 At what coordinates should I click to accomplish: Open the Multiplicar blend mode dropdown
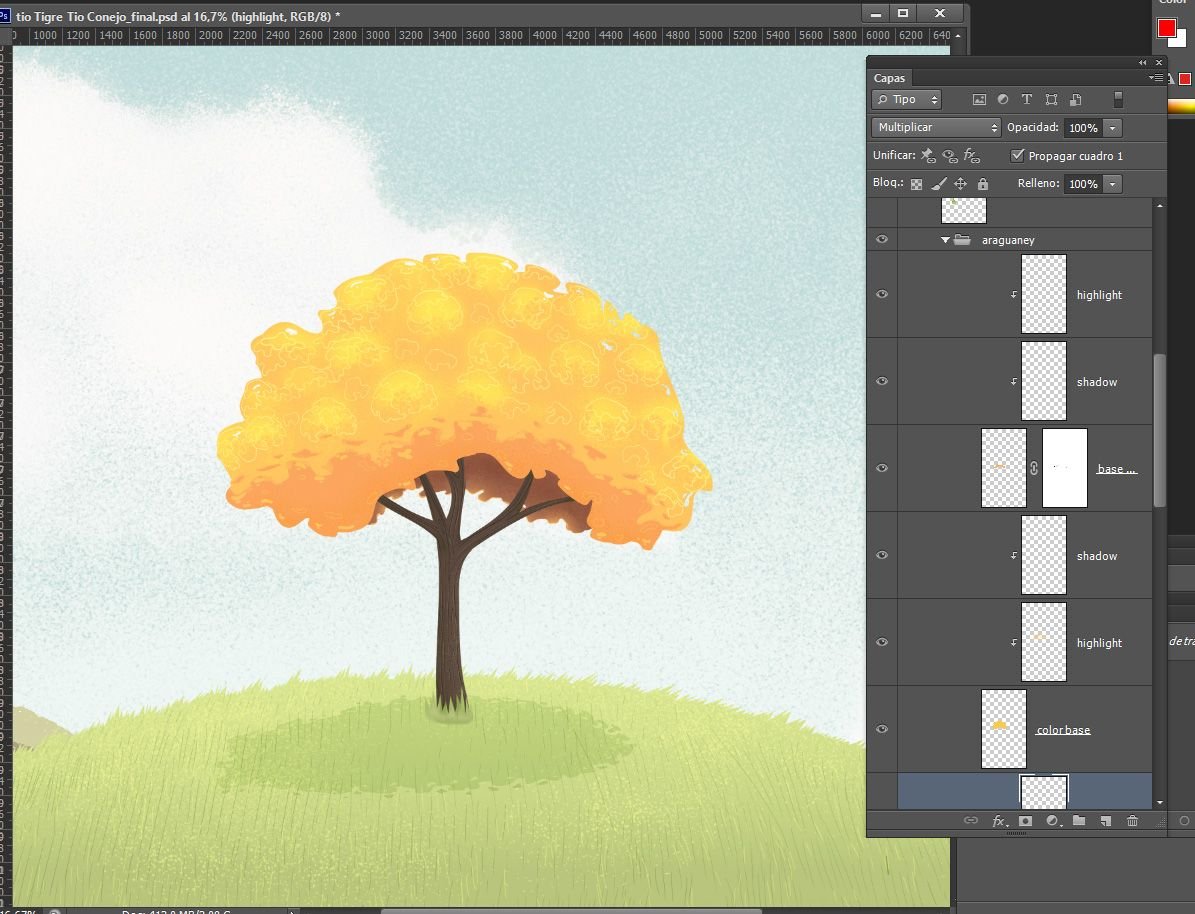[x=936, y=128]
